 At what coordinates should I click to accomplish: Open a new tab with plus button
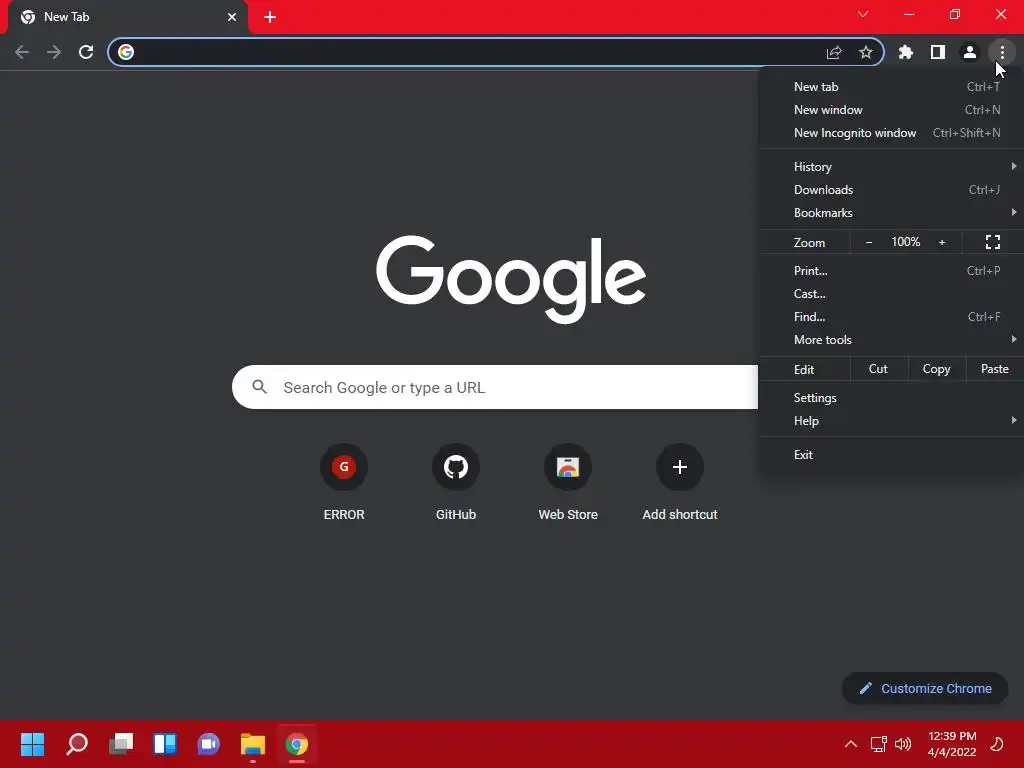[x=270, y=17]
